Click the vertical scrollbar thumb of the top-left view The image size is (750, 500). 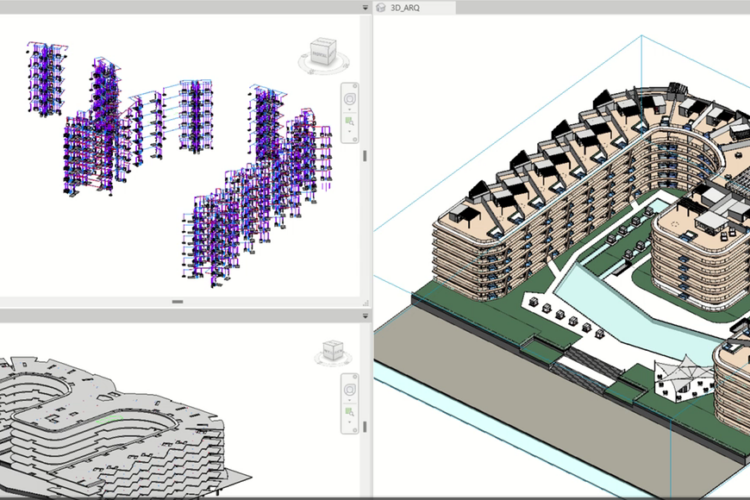click(x=364, y=157)
